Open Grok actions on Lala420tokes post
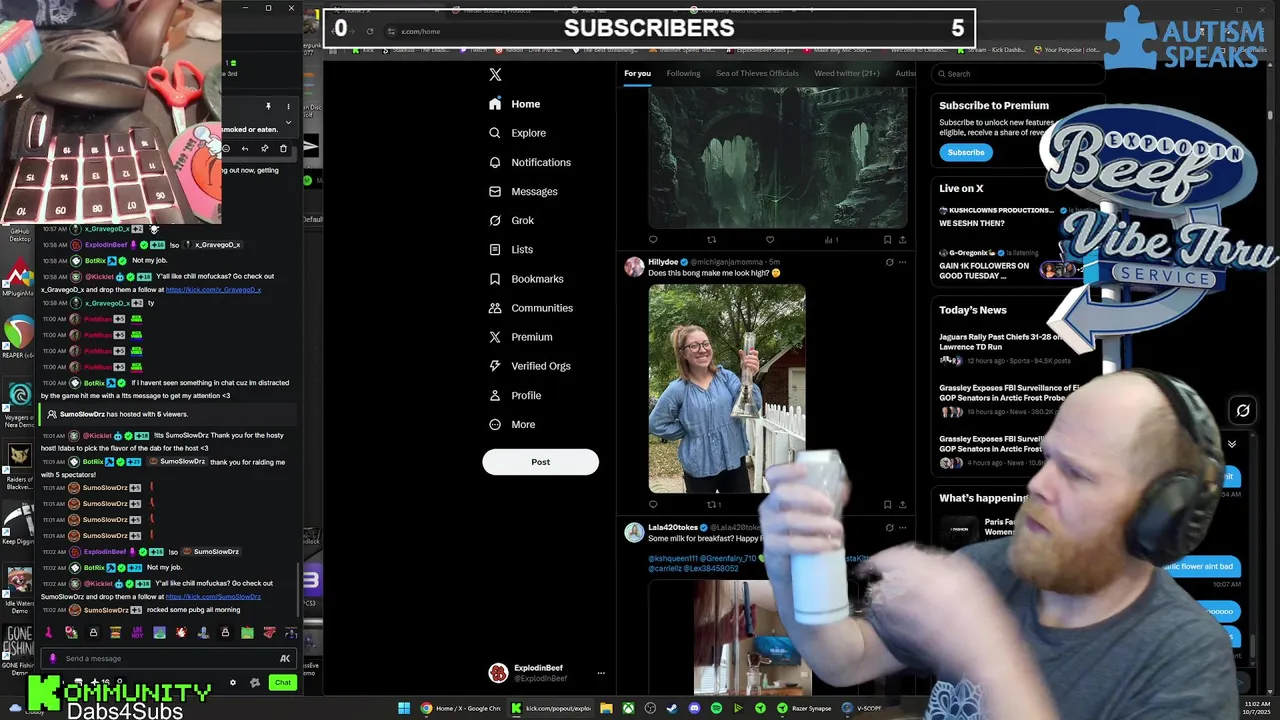Screen dimensions: 1280x720 point(889,527)
